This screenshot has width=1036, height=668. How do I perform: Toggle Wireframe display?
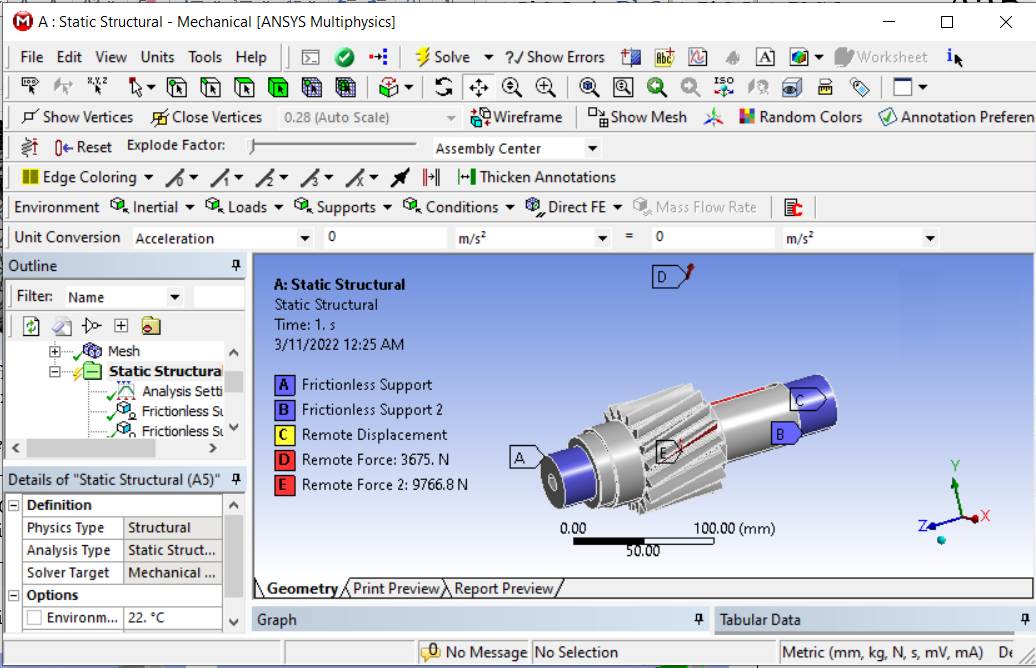[516, 118]
